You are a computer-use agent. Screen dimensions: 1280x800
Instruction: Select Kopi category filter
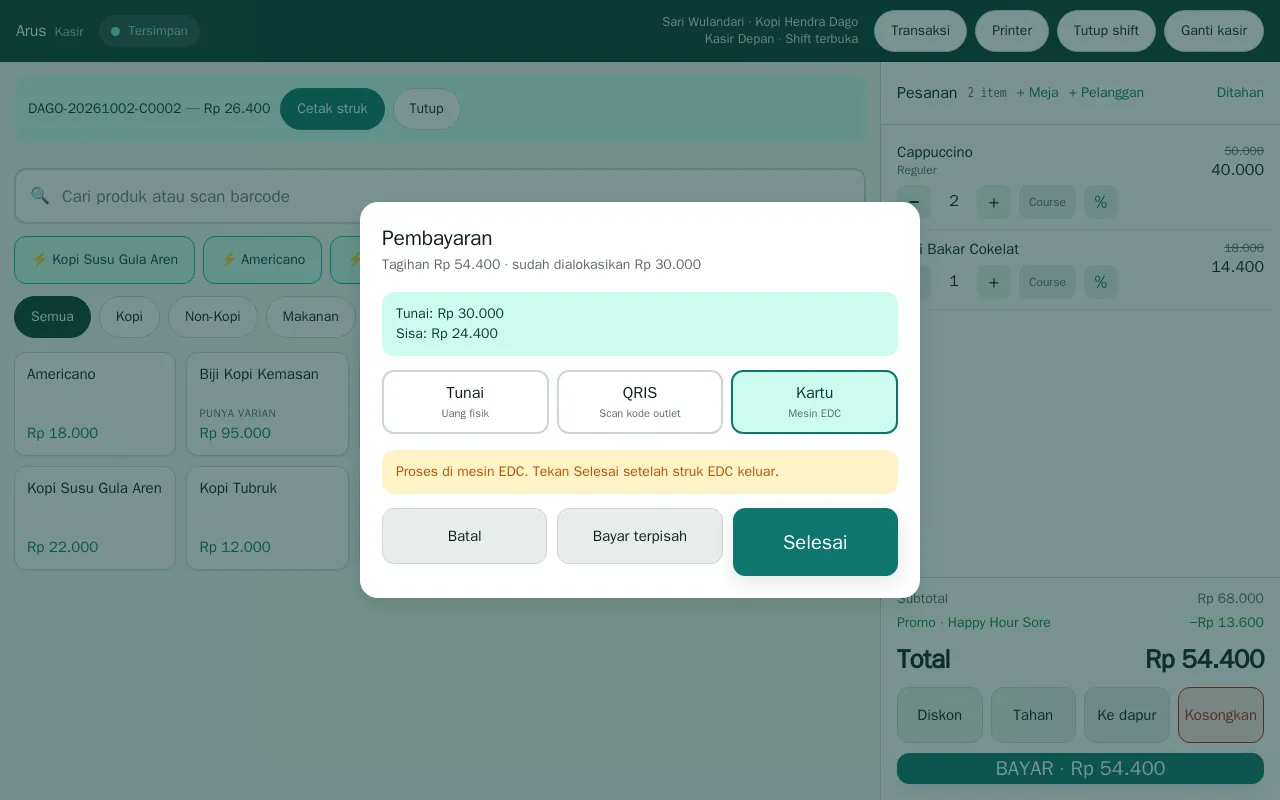[x=129, y=317]
